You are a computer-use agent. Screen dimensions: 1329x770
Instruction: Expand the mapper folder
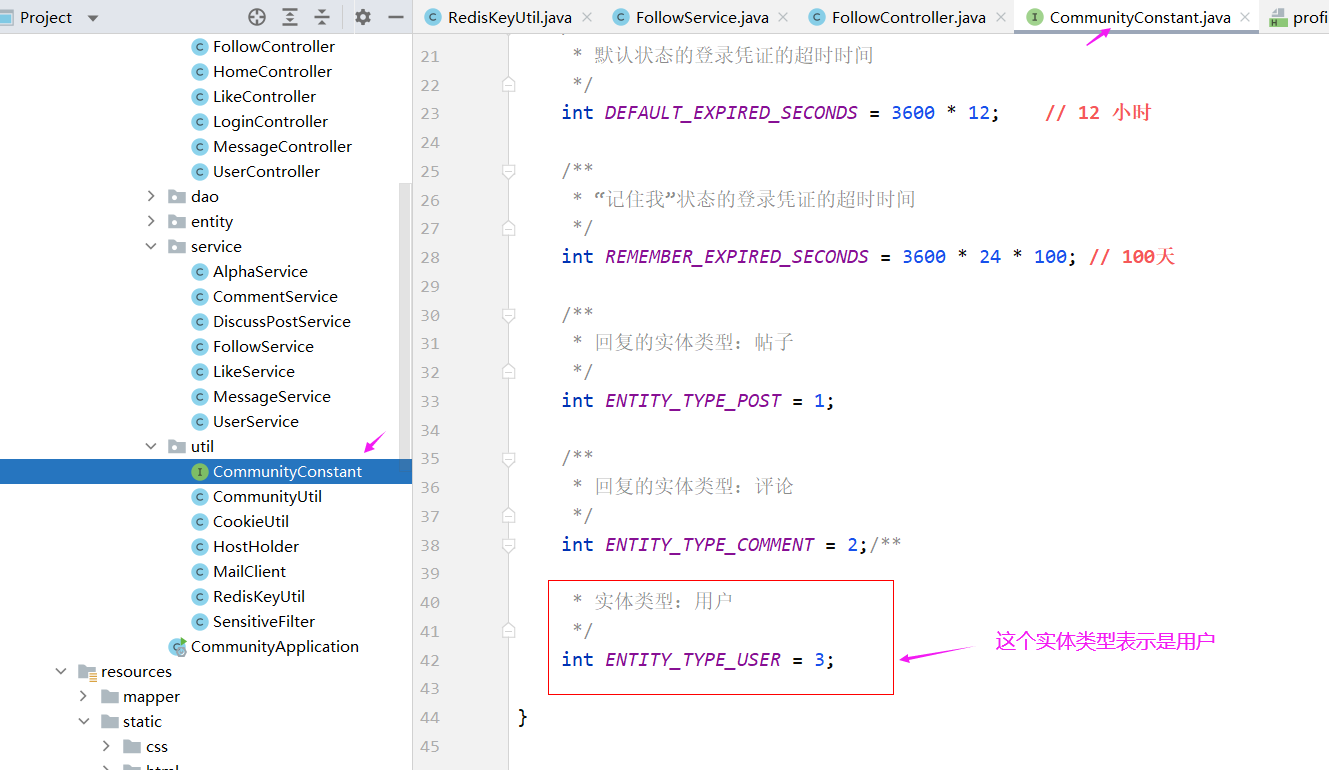[83, 696]
